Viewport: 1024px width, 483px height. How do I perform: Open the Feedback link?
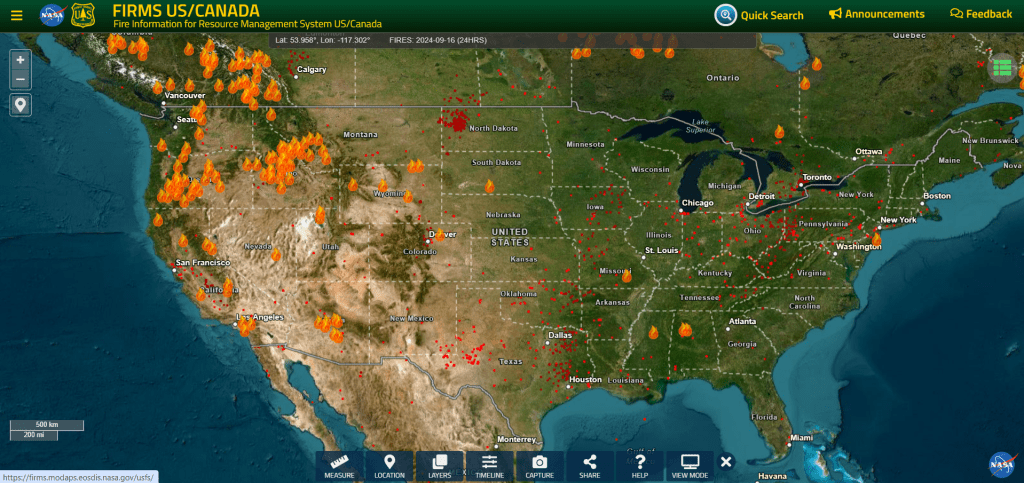(980, 14)
